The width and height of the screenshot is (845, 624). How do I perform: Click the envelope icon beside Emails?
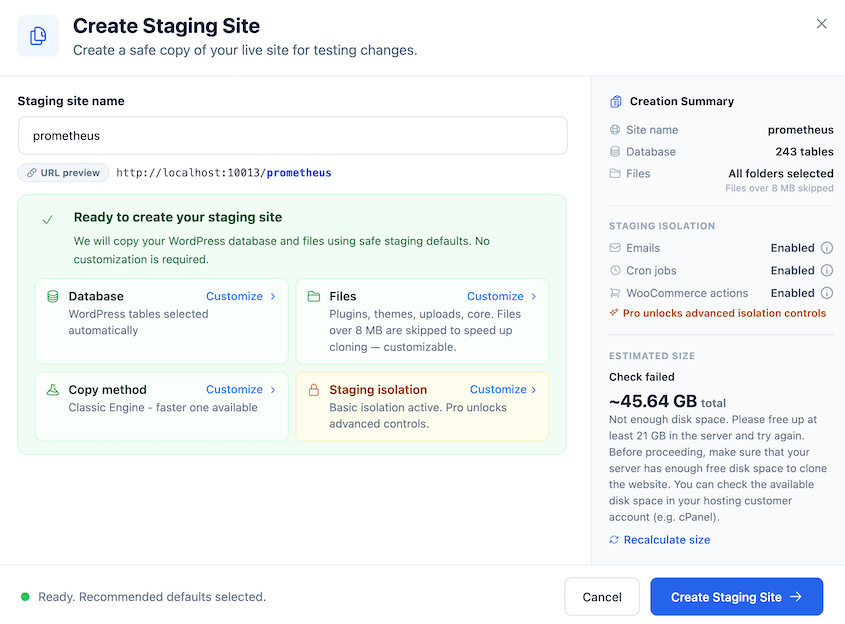point(615,248)
